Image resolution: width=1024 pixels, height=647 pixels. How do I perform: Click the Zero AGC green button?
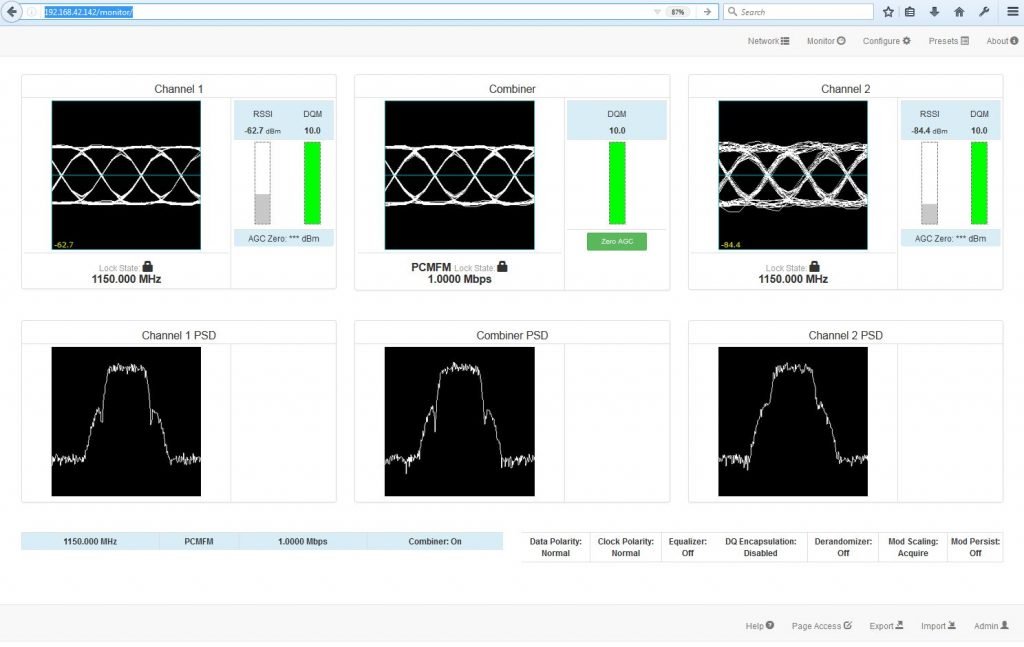[616, 242]
